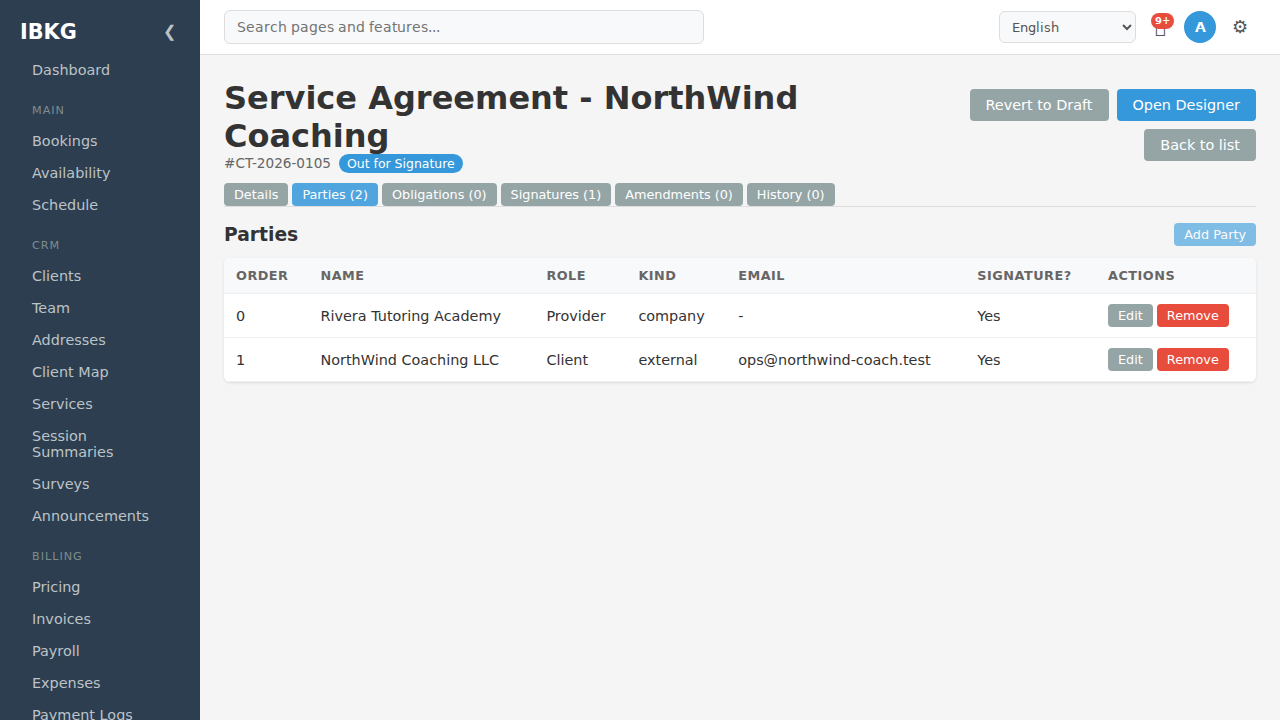This screenshot has height=720, width=1280.
Task: Navigate to Clients
Action: (57, 276)
